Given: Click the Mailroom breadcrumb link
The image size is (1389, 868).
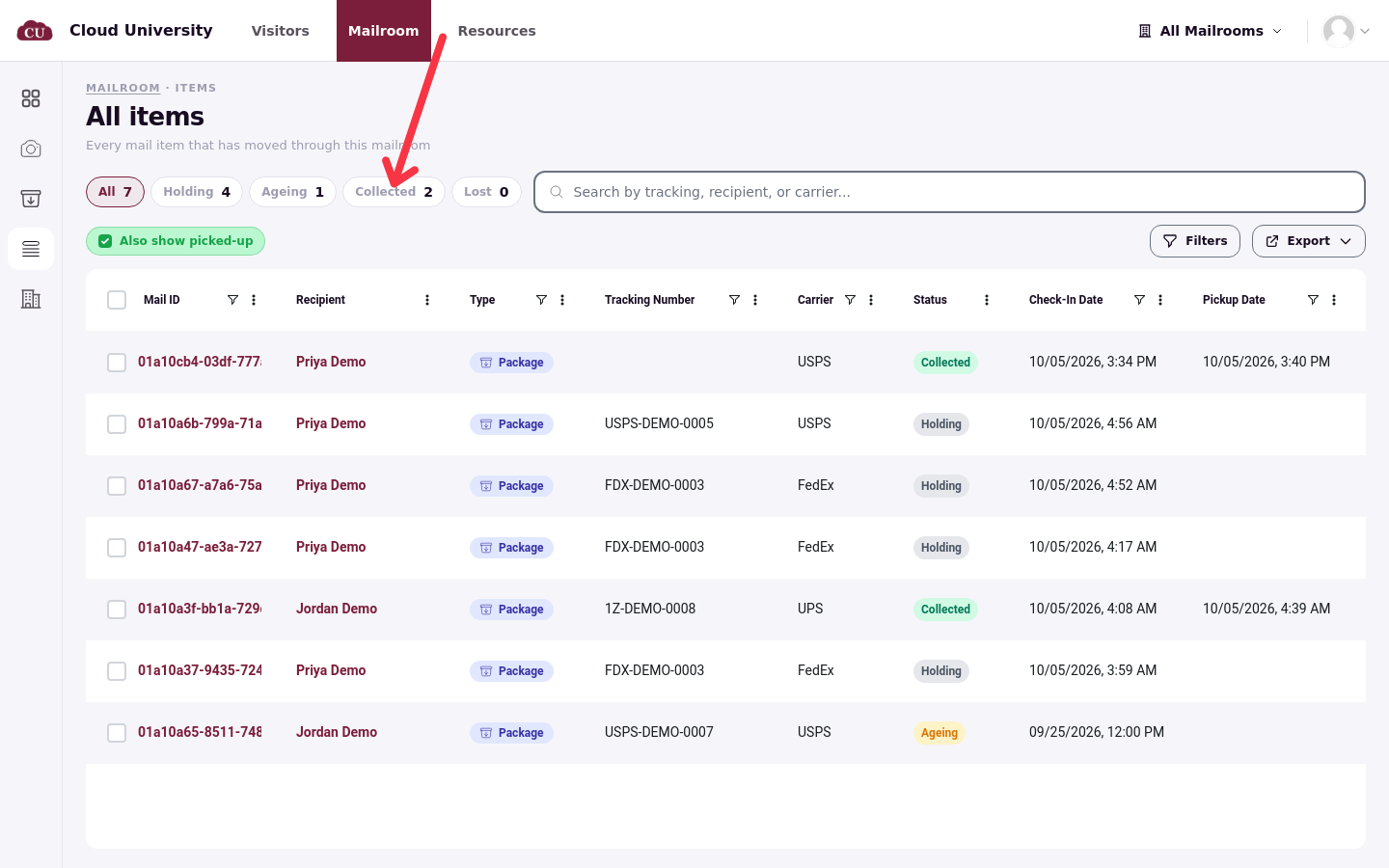Looking at the screenshot, I should tap(123, 88).
